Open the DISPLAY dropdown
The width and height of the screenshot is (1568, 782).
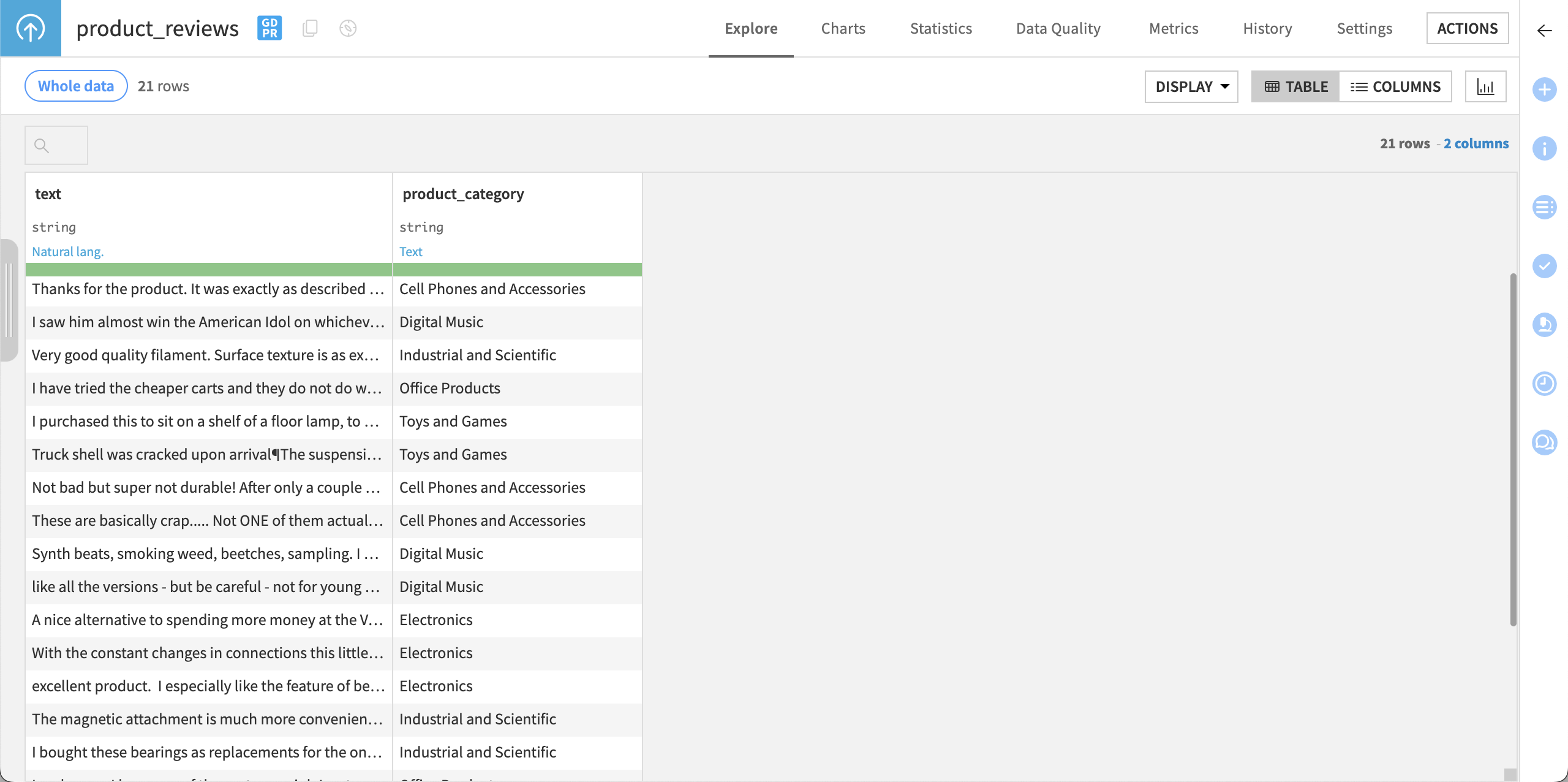[1190, 86]
